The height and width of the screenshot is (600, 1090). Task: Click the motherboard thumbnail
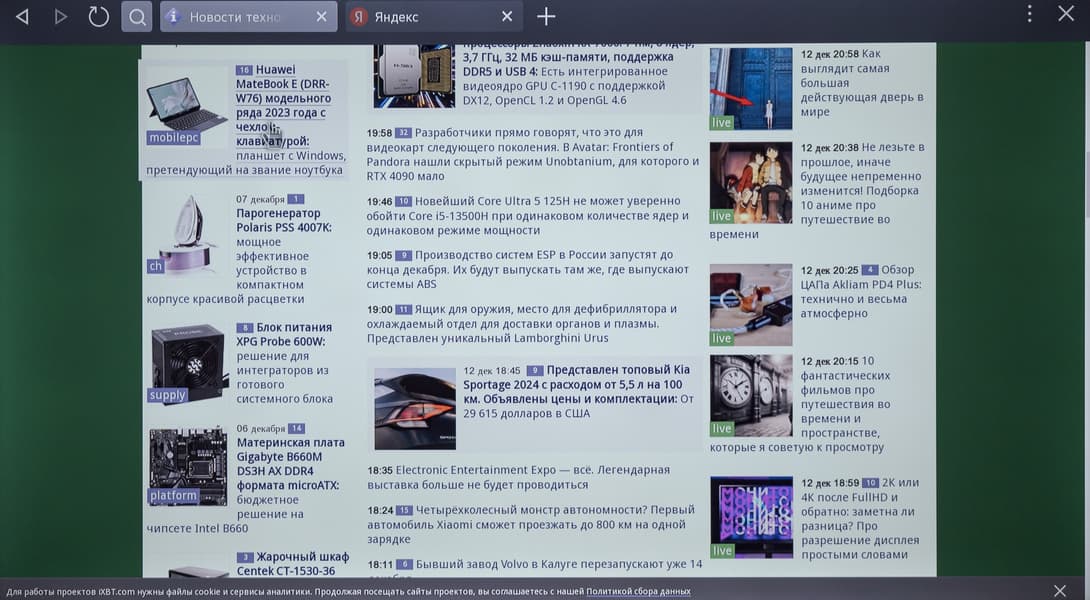(x=188, y=467)
